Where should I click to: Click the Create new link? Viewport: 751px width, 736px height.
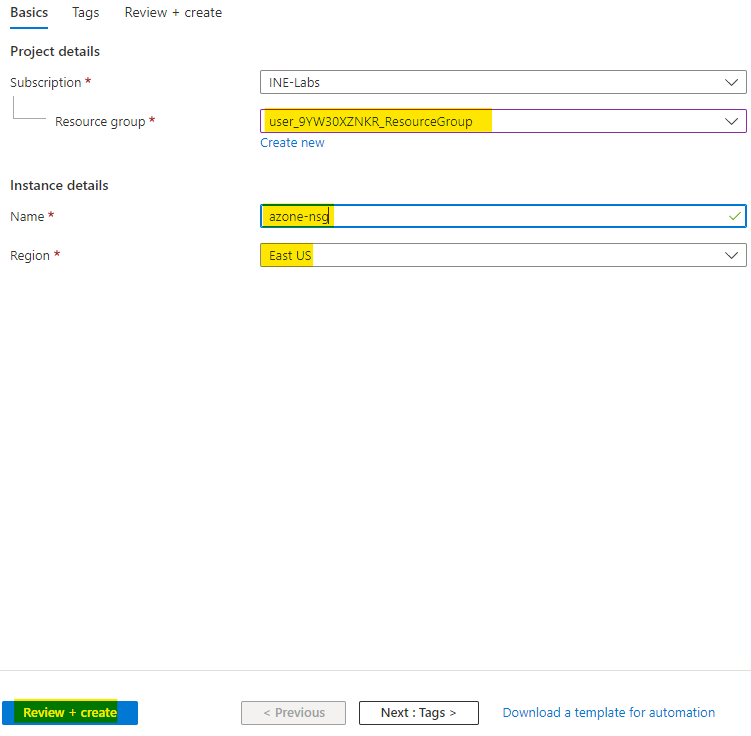[292, 143]
